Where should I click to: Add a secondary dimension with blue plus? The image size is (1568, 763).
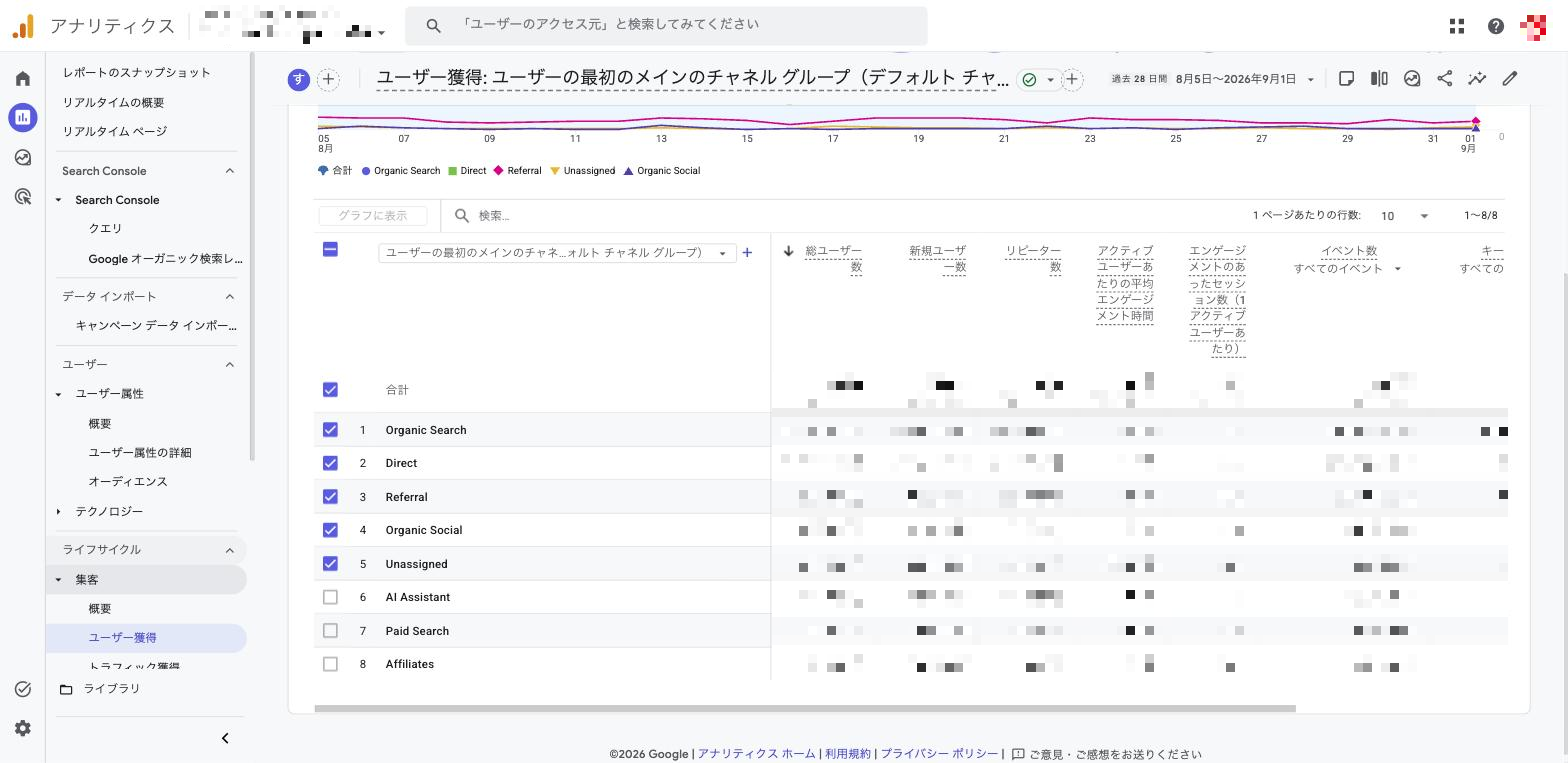[x=747, y=253]
